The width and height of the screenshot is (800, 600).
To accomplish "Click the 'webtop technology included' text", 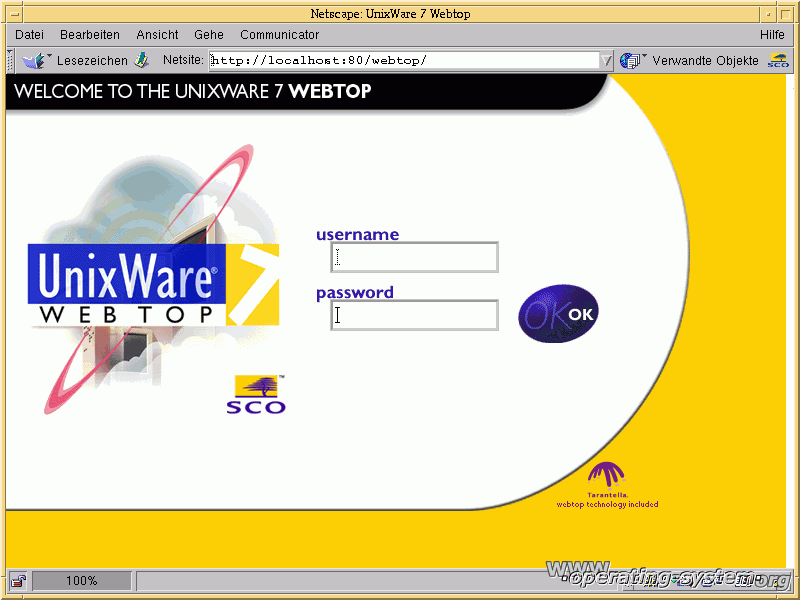I will tap(607, 504).
